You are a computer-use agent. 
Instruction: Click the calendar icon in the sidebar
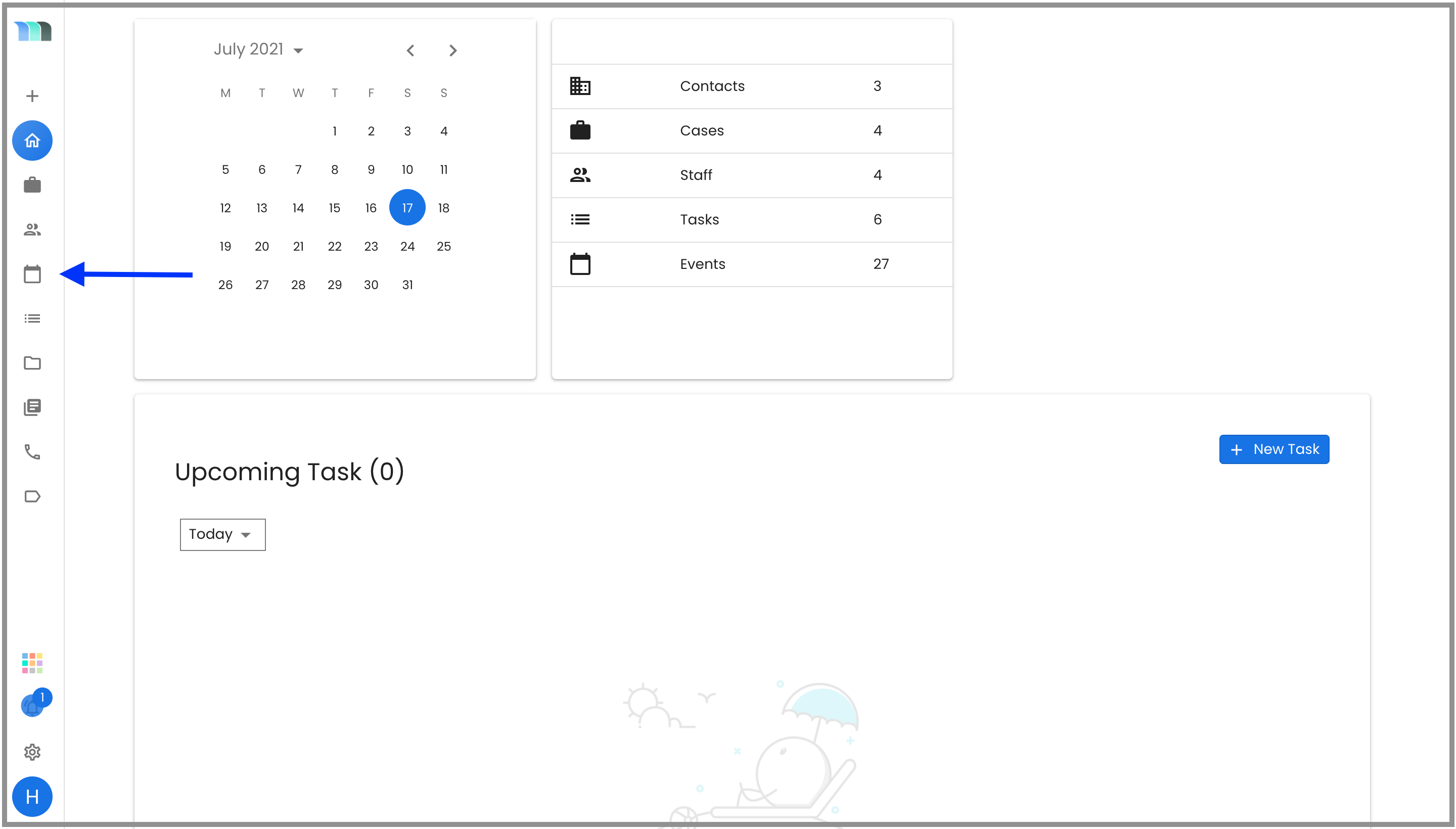[x=32, y=274]
